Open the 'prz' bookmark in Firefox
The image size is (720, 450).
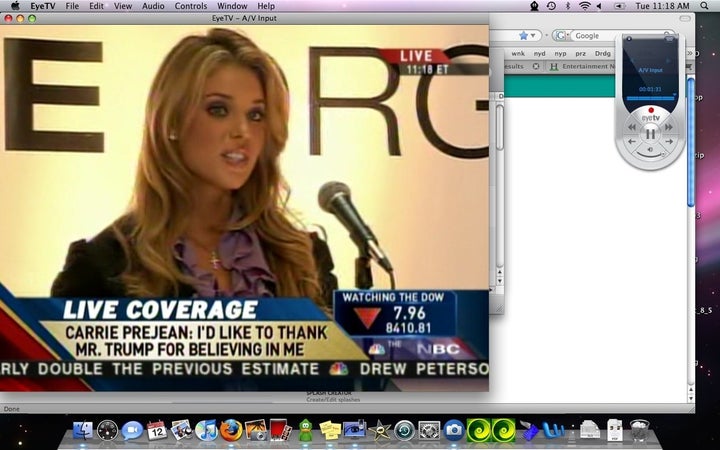(x=580, y=53)
